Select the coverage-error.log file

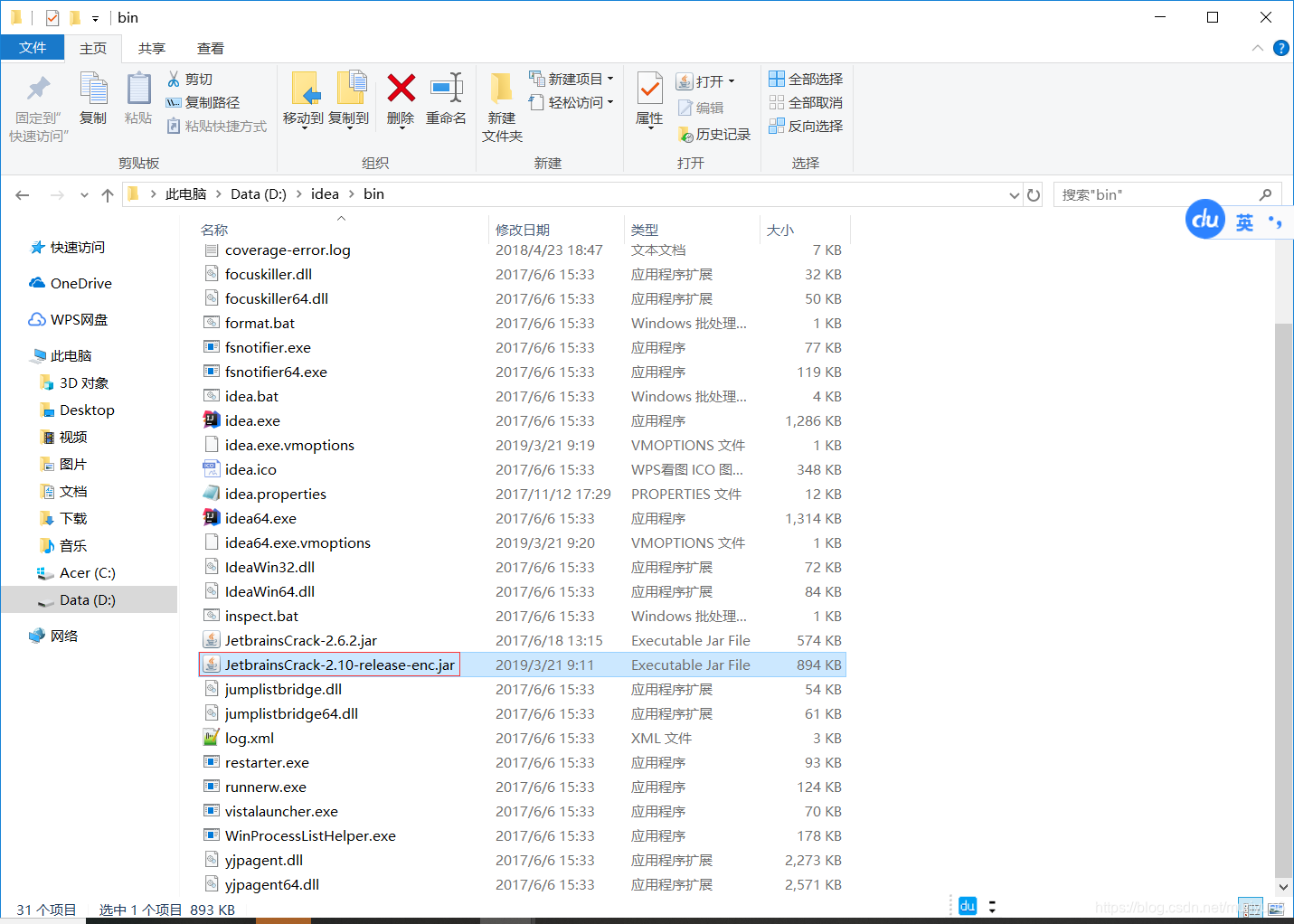click(x=288, y=250)
